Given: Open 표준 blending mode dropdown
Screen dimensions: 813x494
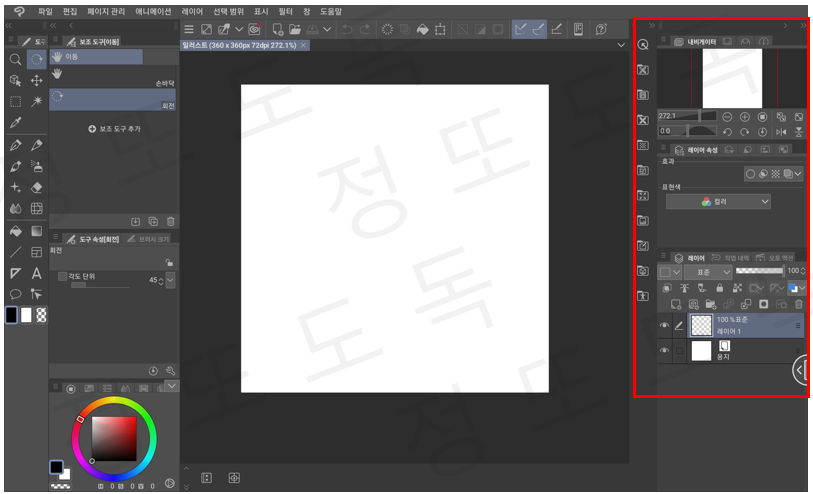Looking at the screenshot, I should (x=708, y=272).
